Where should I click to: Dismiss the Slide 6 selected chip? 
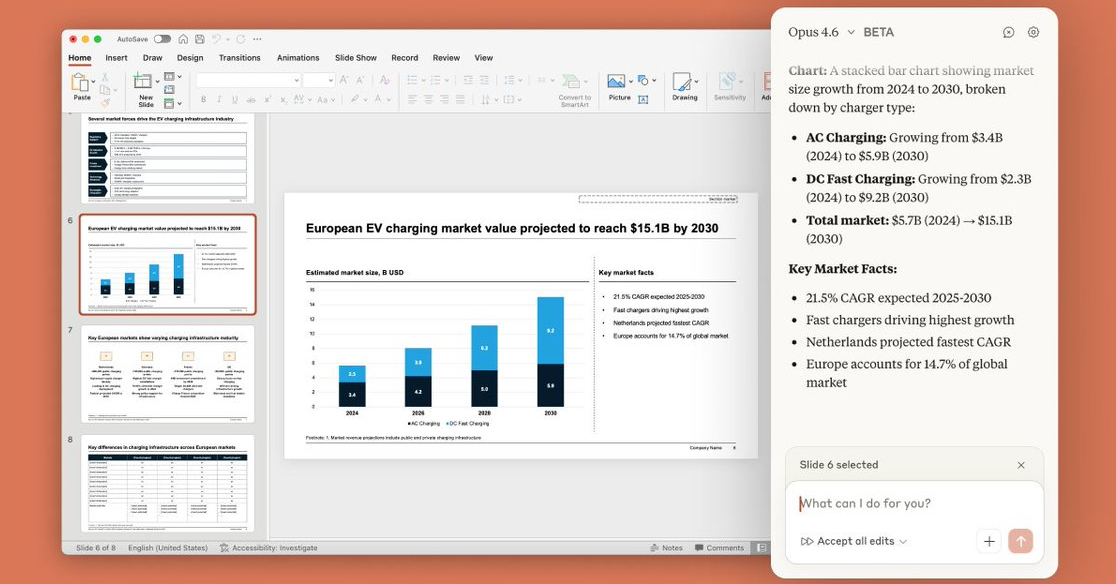point(1020,465)
